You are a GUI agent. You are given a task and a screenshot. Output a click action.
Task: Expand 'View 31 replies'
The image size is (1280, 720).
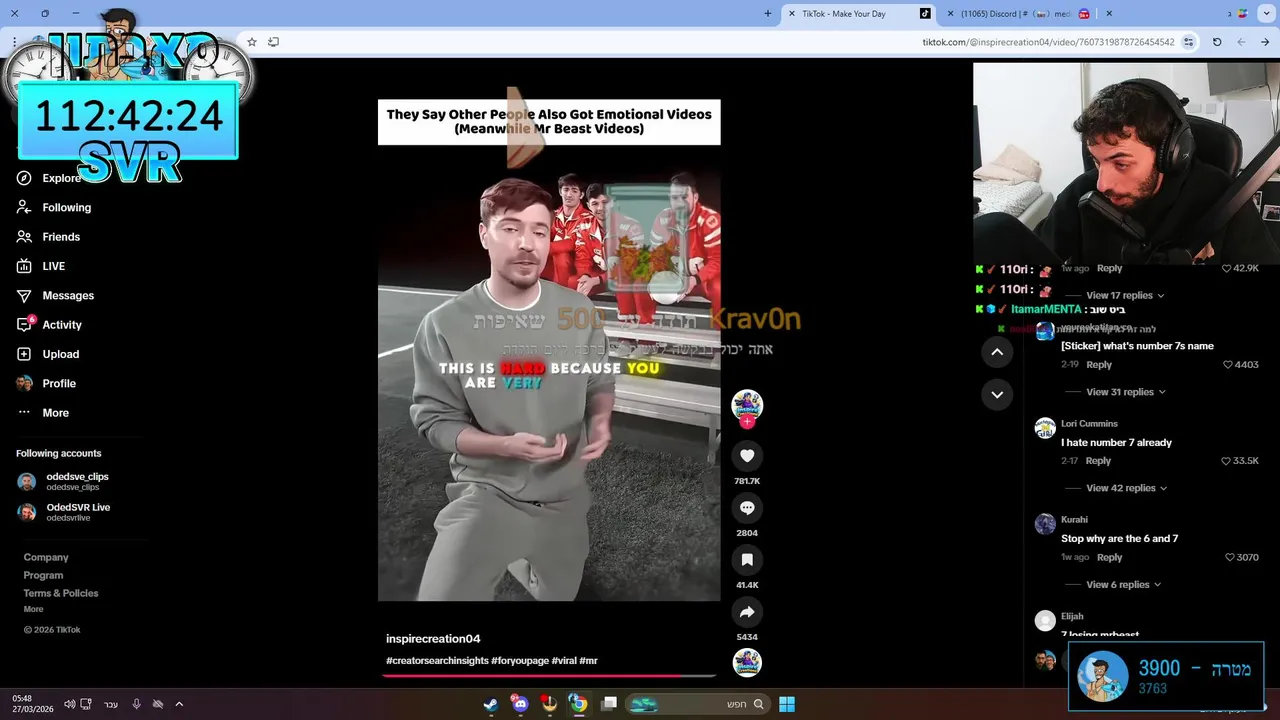coord(1126,392)
